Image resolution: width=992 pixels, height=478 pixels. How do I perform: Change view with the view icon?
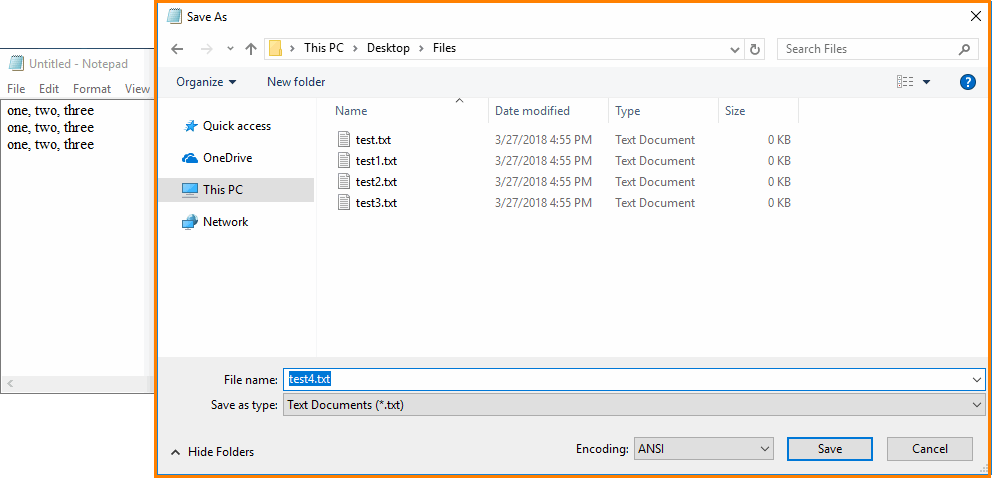coord(905,82)
